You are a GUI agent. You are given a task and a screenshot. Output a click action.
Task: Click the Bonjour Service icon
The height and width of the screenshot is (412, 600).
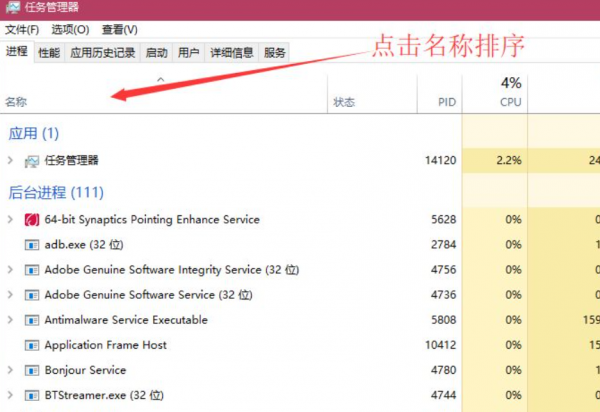tap(32, 370)
